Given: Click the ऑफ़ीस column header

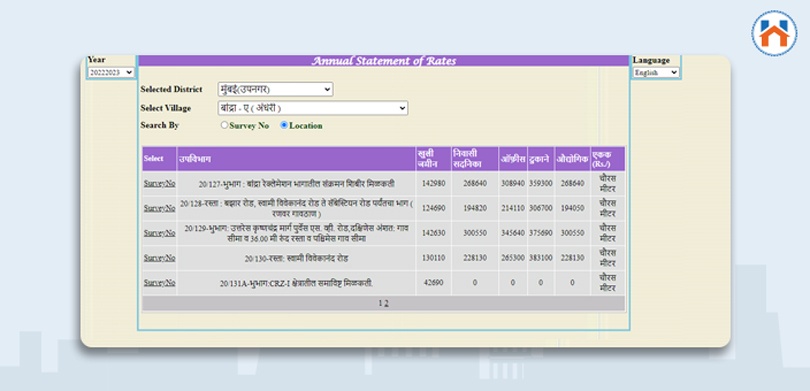Looking at the screenshot, I should click(512, 159).
